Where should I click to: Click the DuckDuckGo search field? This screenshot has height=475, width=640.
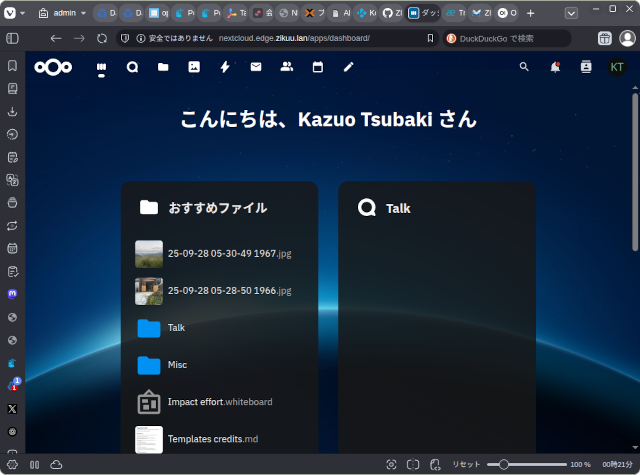(510, 38)
